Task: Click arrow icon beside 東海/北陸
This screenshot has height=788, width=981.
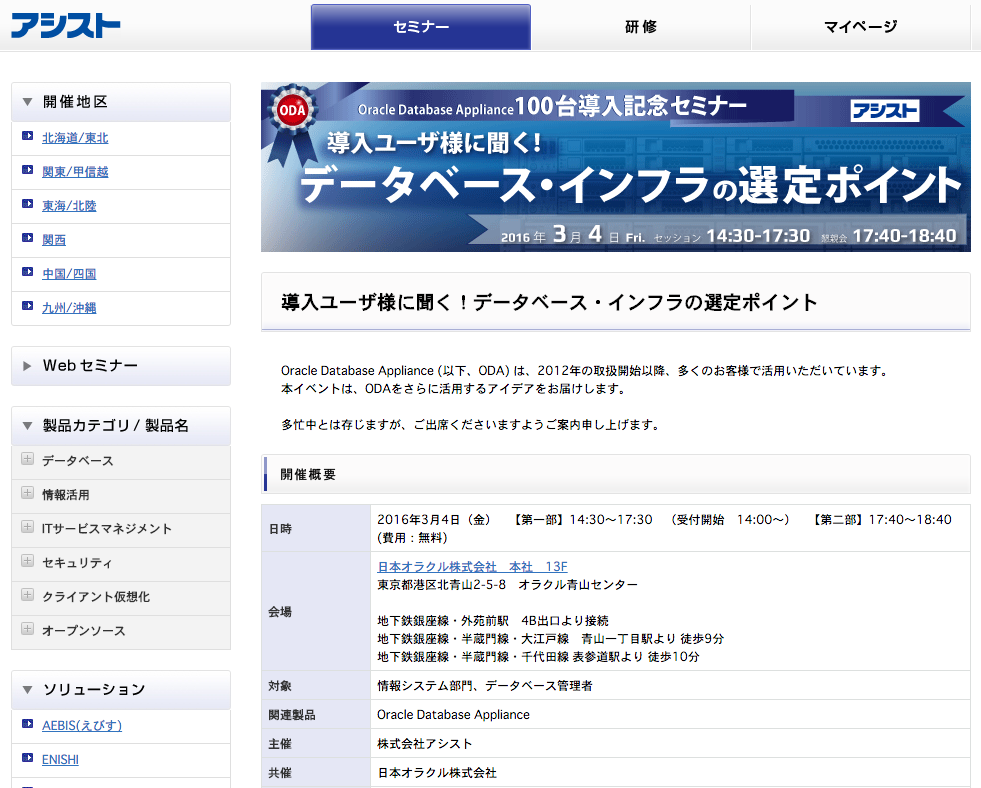Action: [x=28, y=203]
